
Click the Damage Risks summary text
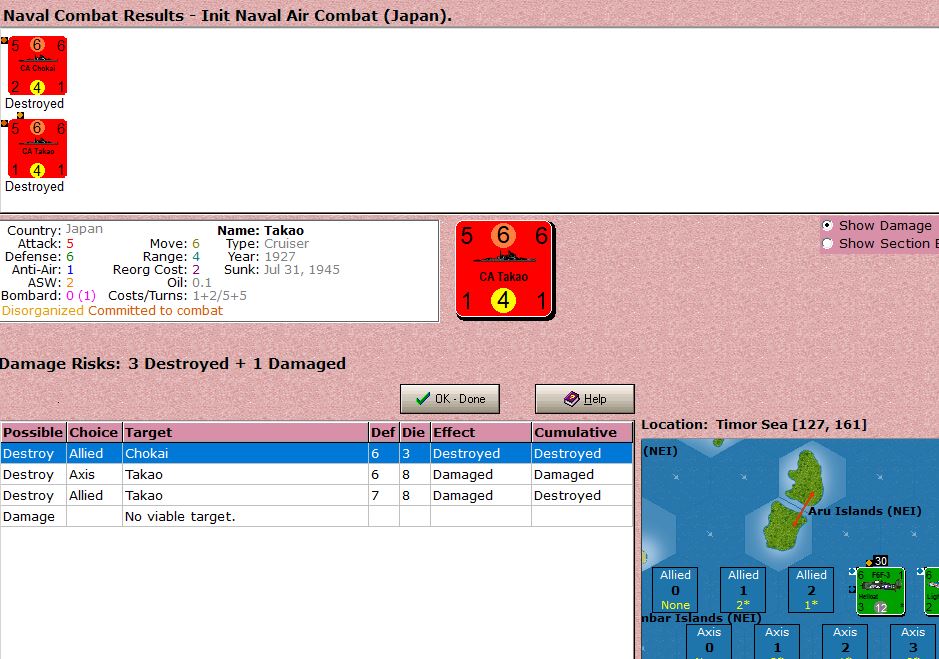tap(173, 364)
